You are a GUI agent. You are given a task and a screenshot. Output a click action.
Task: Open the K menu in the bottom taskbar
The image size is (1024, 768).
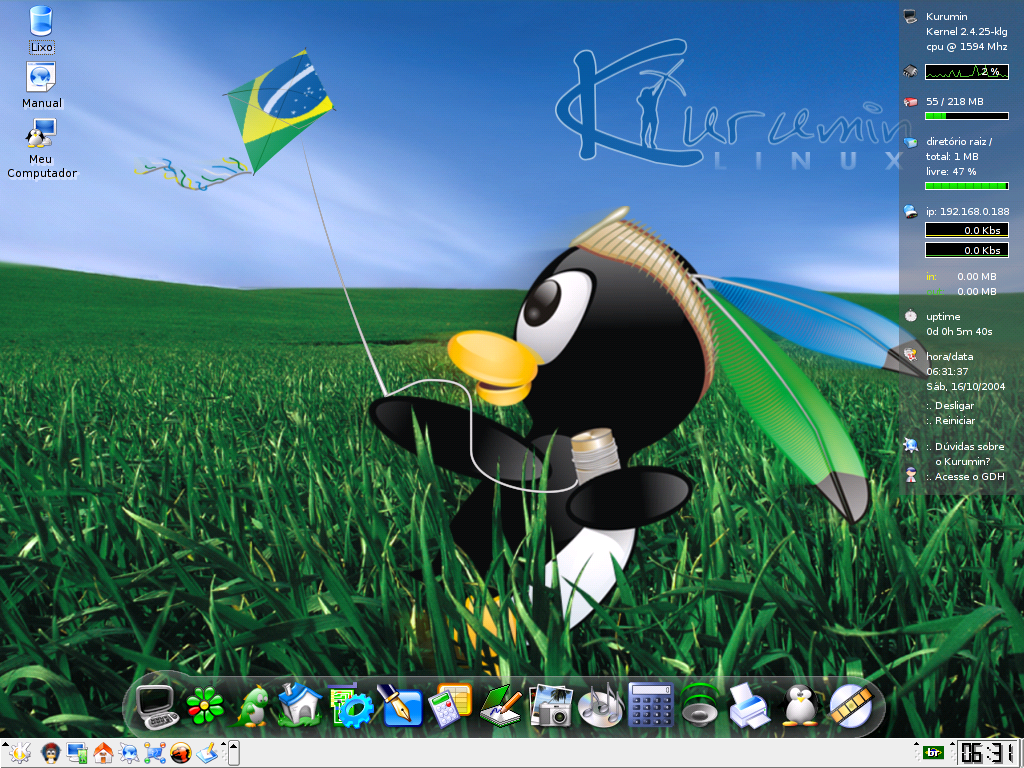[x=20, y=753]
